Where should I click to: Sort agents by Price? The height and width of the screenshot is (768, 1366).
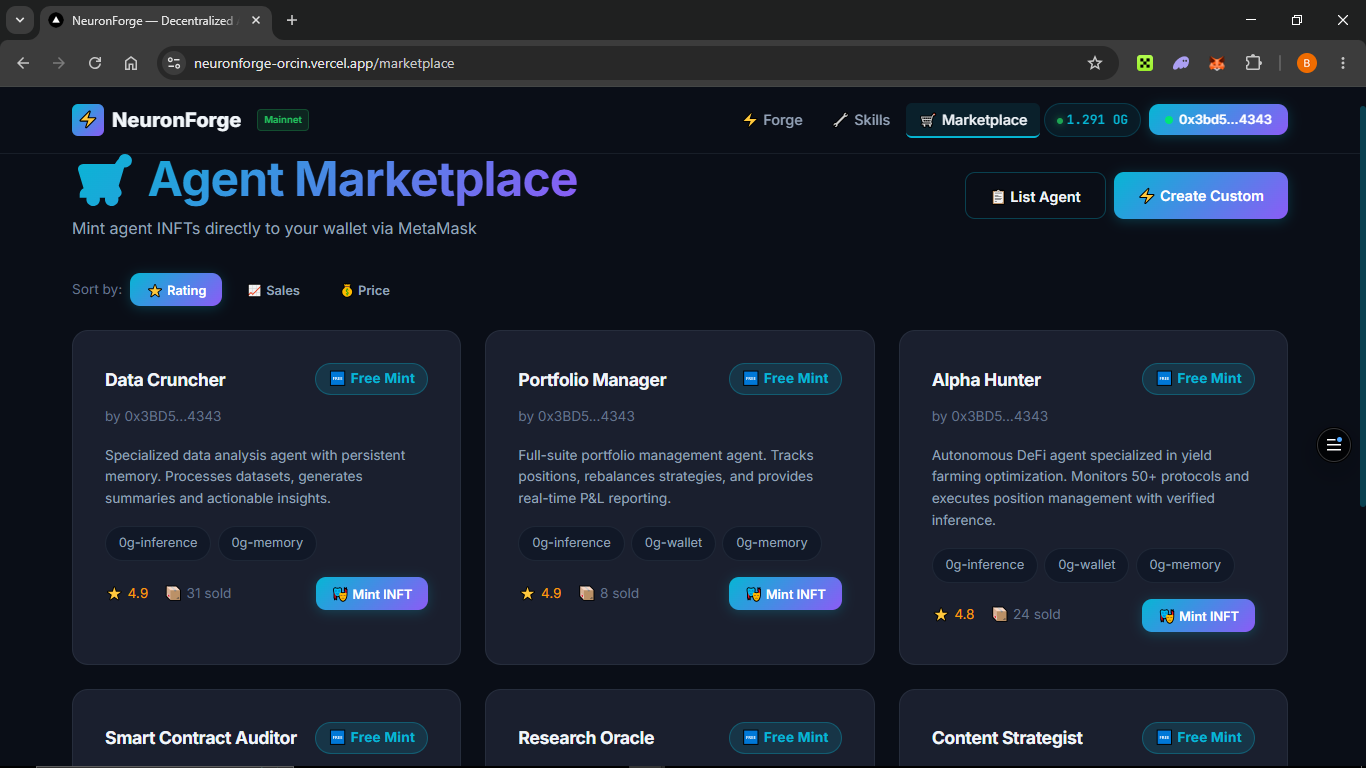coord(365,290)
